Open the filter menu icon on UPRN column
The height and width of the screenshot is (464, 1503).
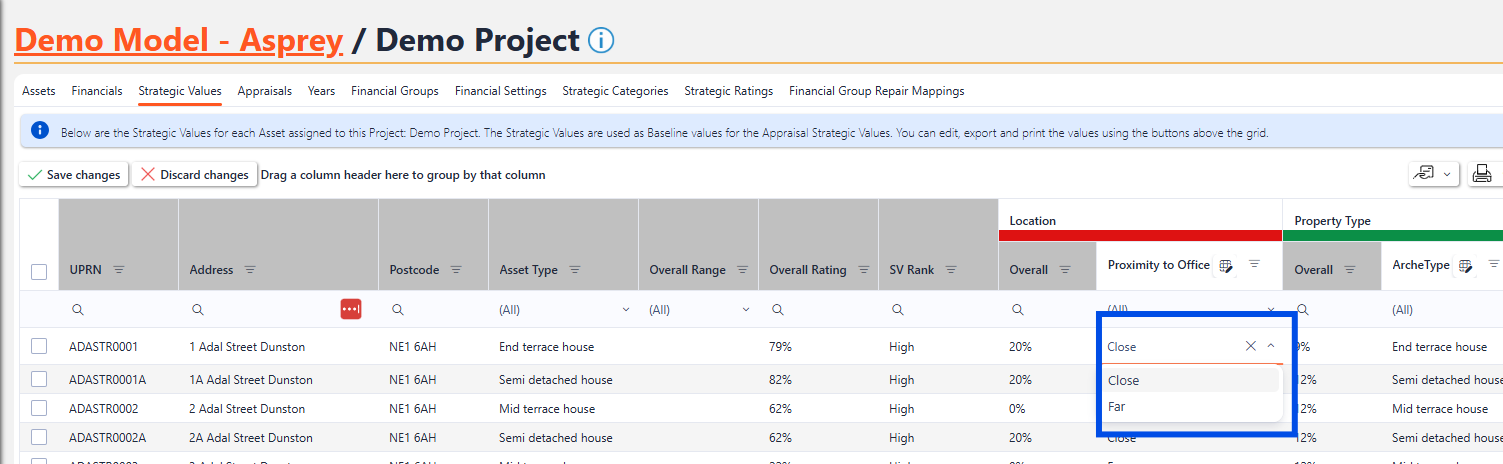point(119,270)
